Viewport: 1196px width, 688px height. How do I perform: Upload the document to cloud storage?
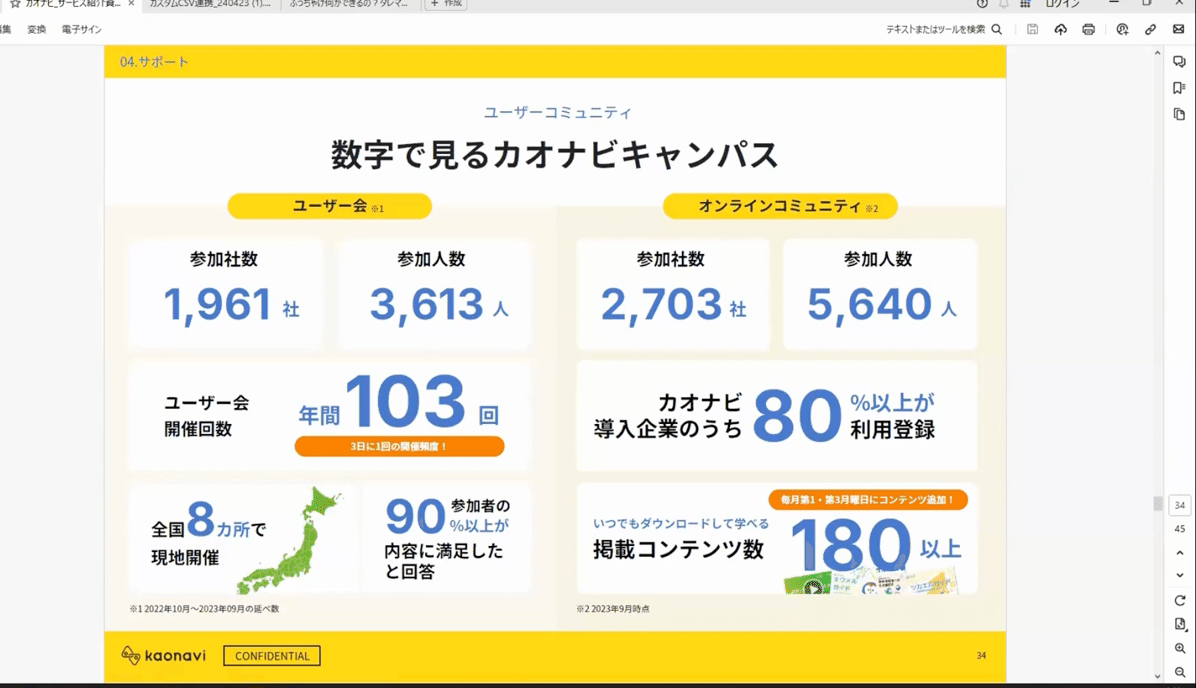1061,29
